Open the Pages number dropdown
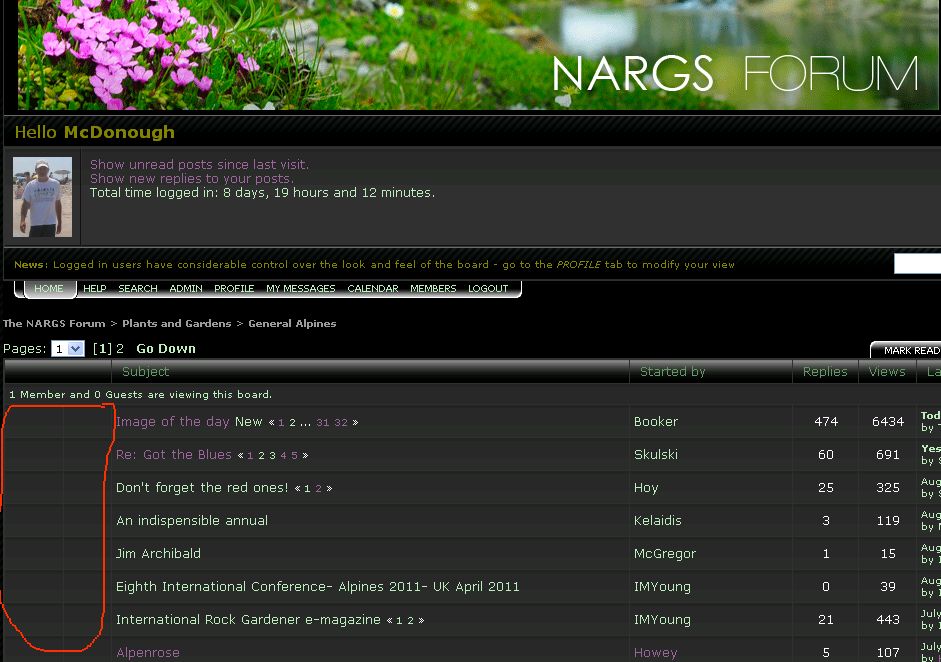The height and width of the screenshot is (662, 941). pos(68,349)
